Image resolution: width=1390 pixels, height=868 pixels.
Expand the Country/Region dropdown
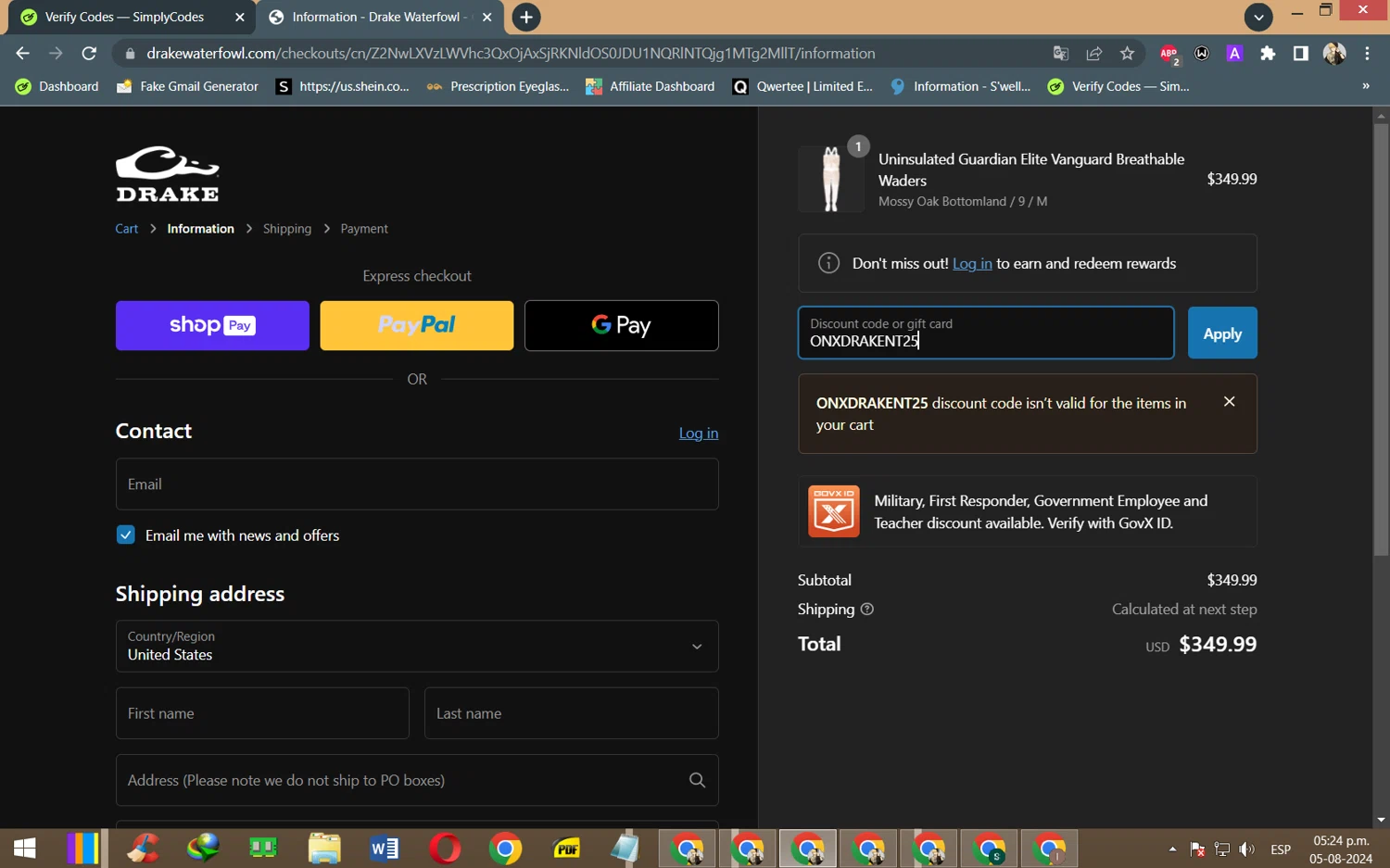(417, 646)
